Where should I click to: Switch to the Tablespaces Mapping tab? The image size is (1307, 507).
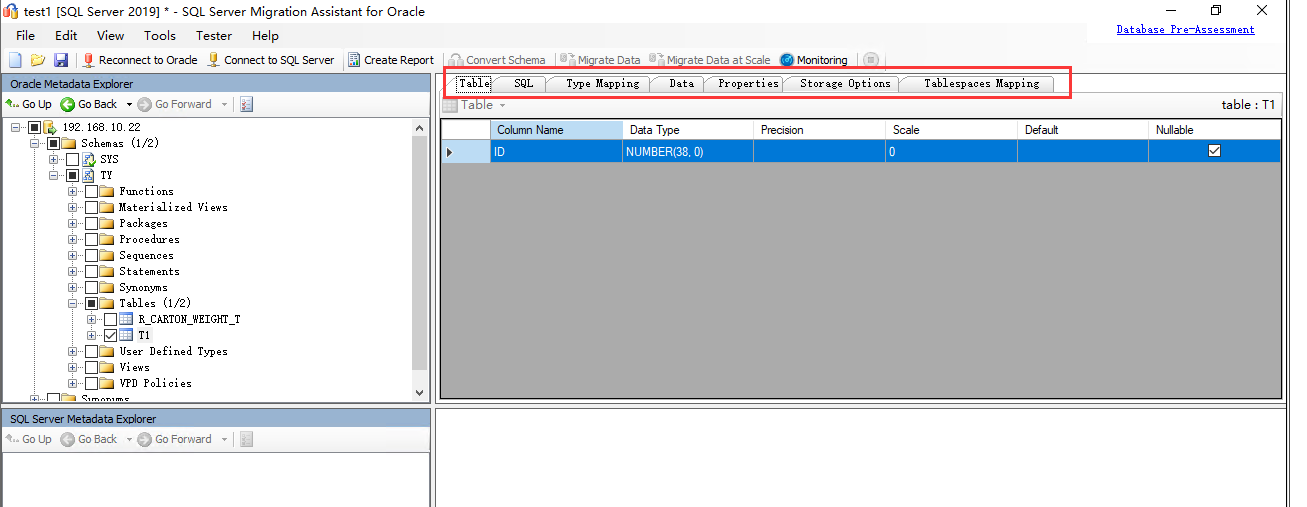click(x=981, y=84)
